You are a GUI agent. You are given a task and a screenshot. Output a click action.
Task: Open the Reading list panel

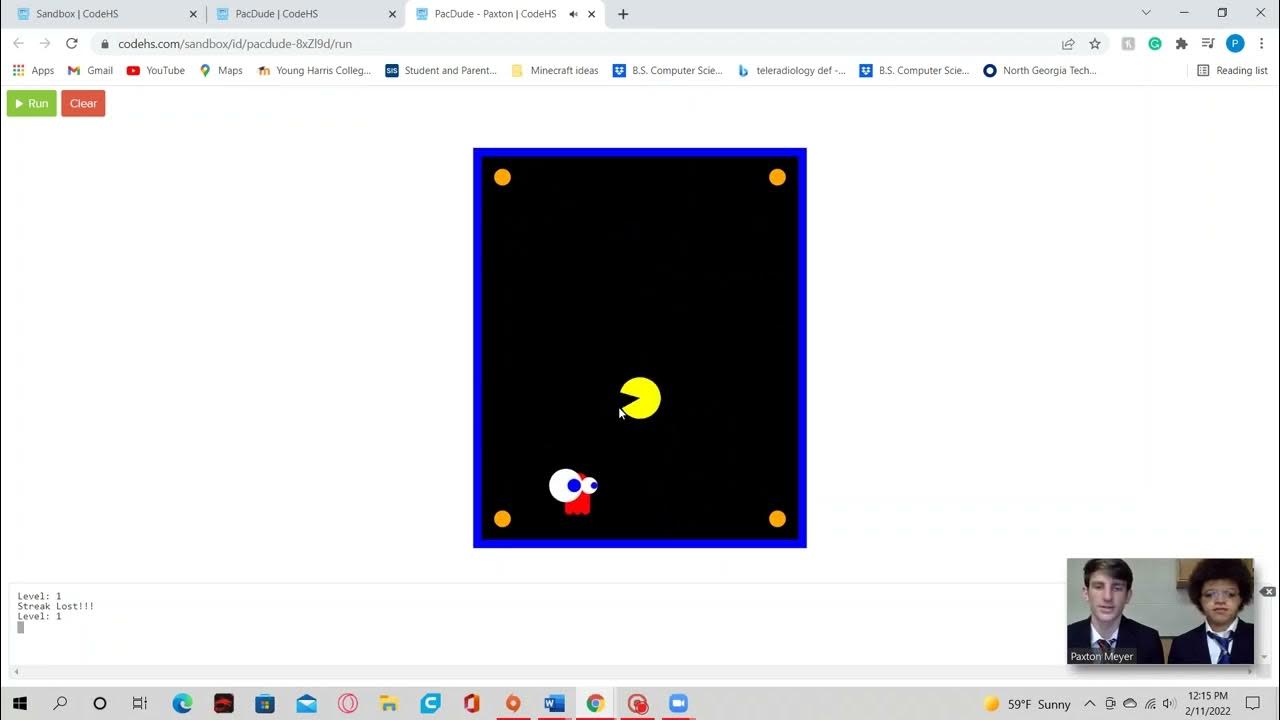pos(1232,70)
